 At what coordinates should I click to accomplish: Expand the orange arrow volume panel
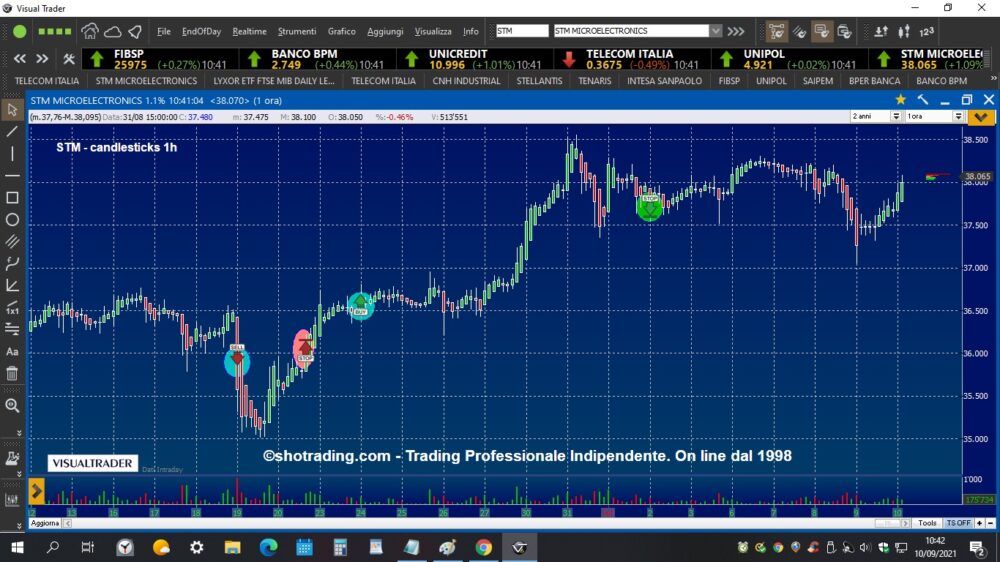[x=36, y=491]
